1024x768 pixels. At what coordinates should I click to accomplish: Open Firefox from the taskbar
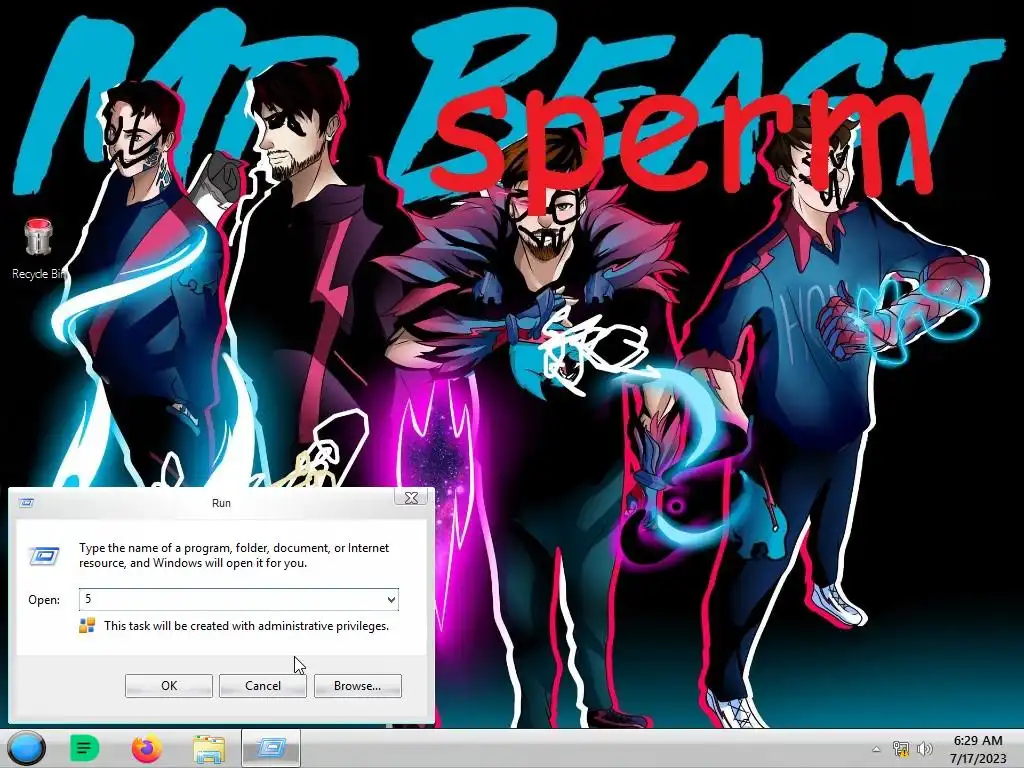(147, 748)
